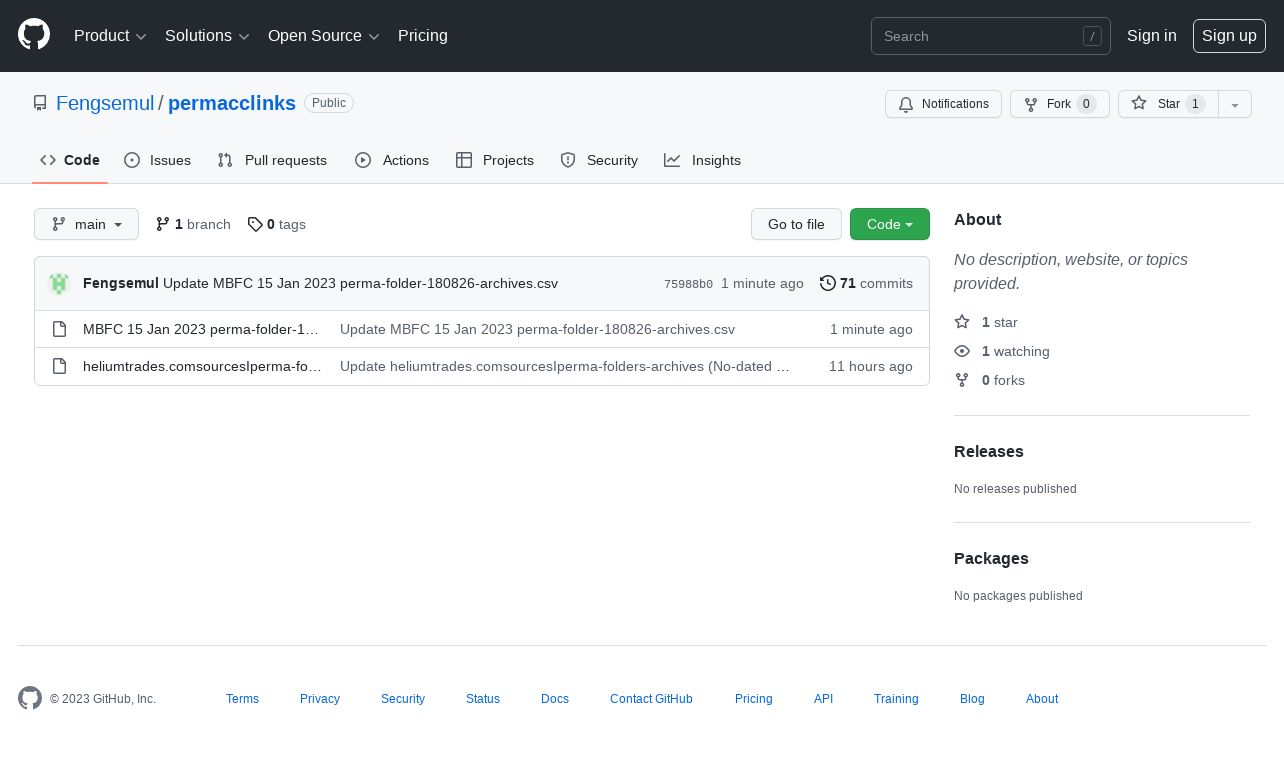View the 71 commits history
1284x760 pixels.
click(866, 283)
